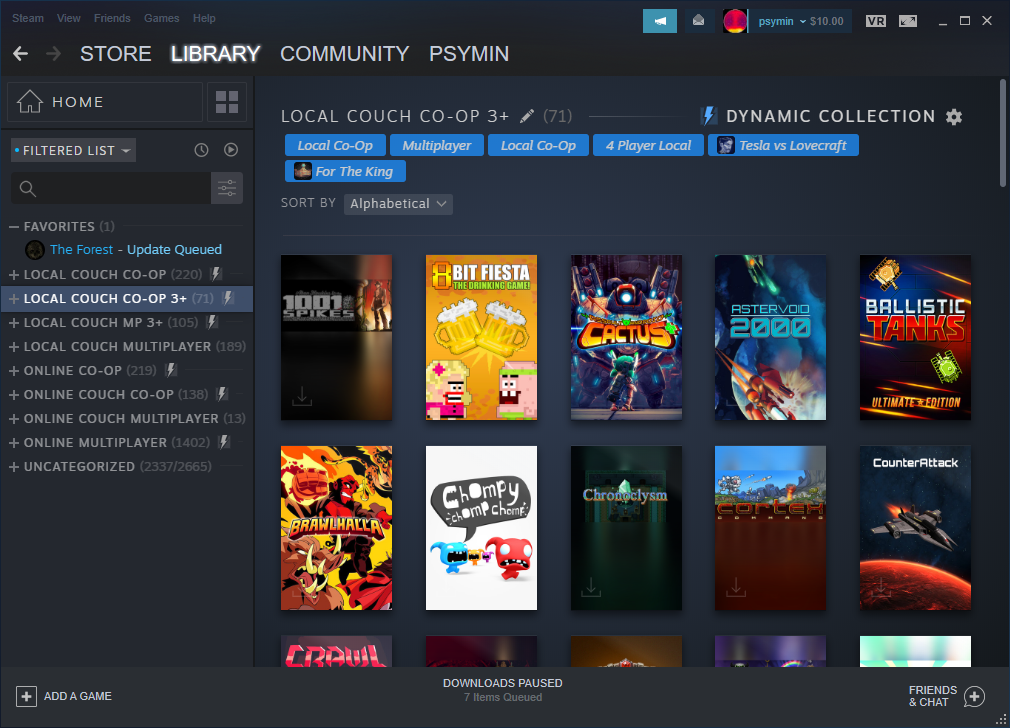This screenshot has width=1010, height=728.
Task: Rename collection with pencil icon
Action: 527,116
